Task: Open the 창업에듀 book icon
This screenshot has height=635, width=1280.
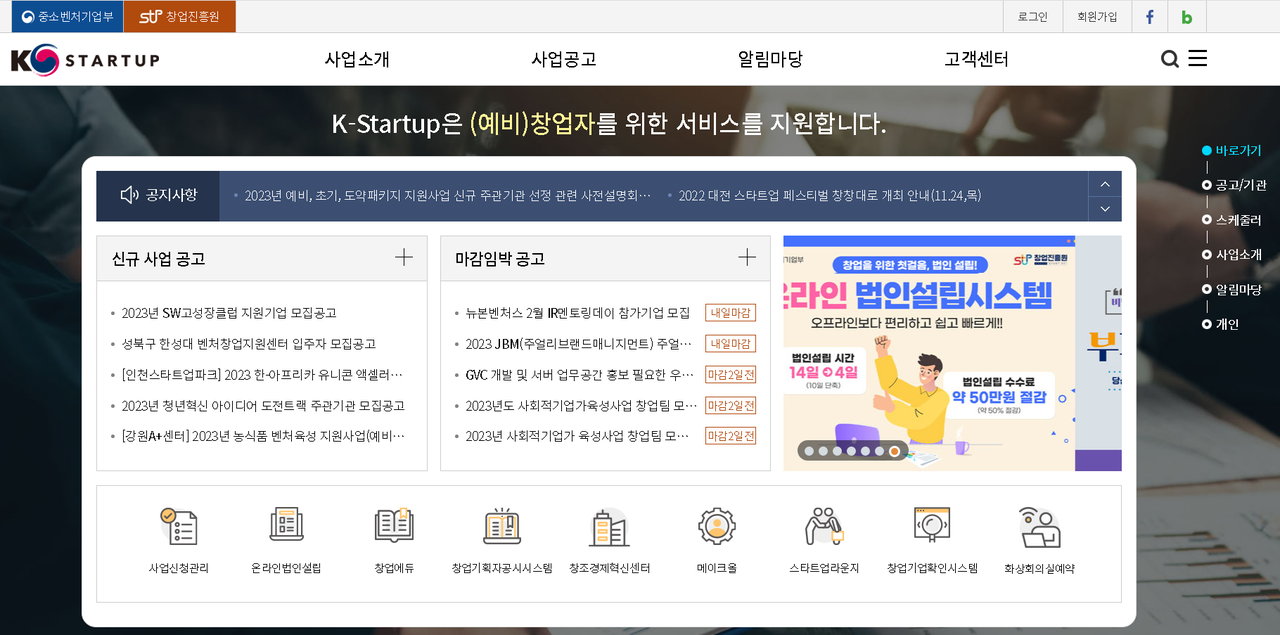Action: (393, 526)
